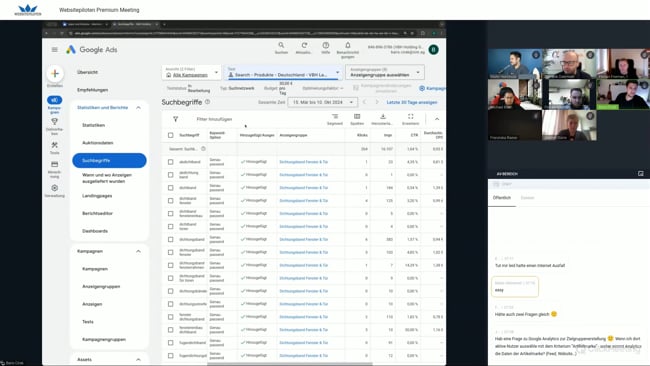650x366 pixels.
Task: Click the Herunterladen download icon
Action: [383, 116]
